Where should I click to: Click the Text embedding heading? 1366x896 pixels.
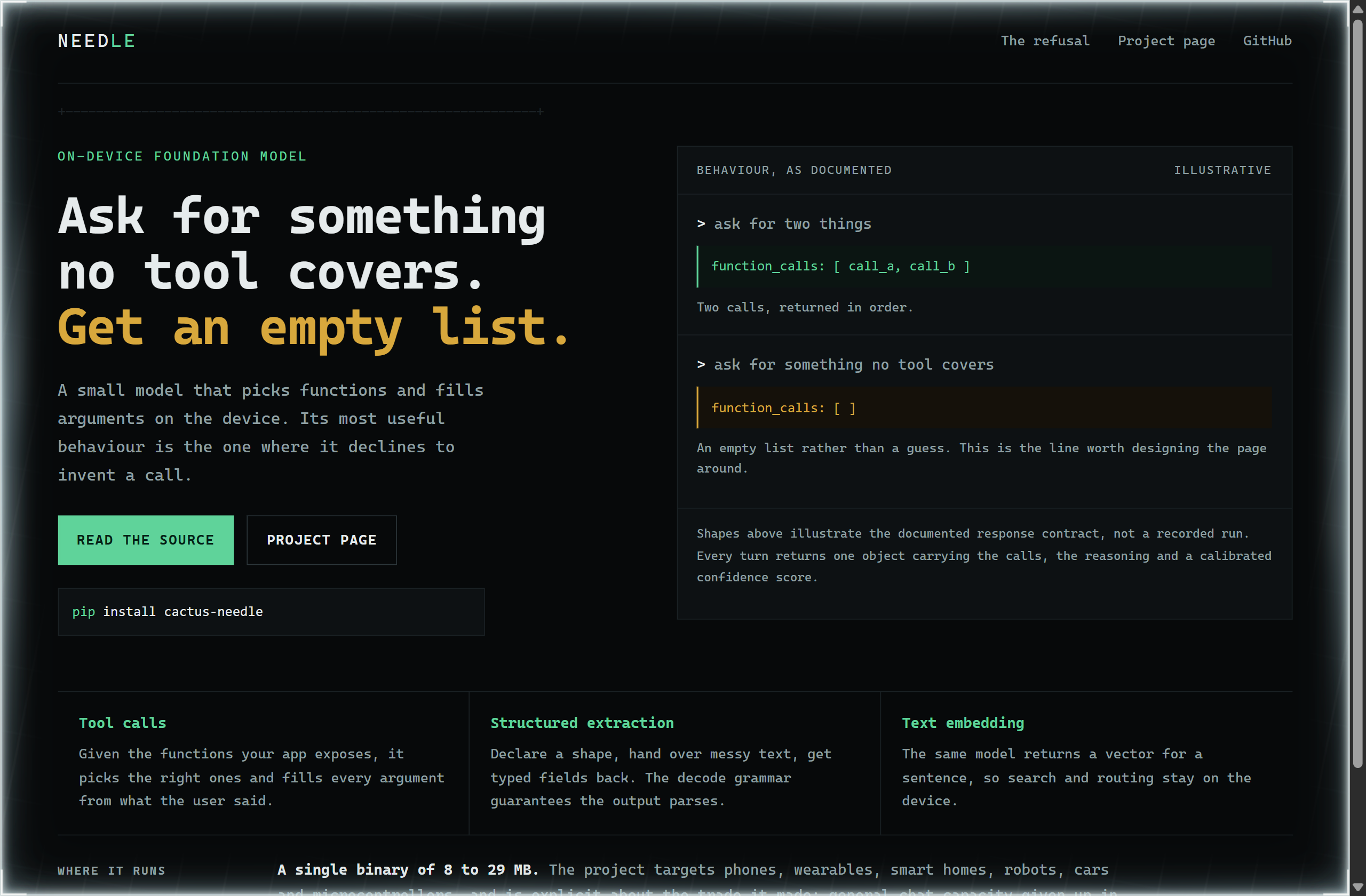click(x=963, y=723)
